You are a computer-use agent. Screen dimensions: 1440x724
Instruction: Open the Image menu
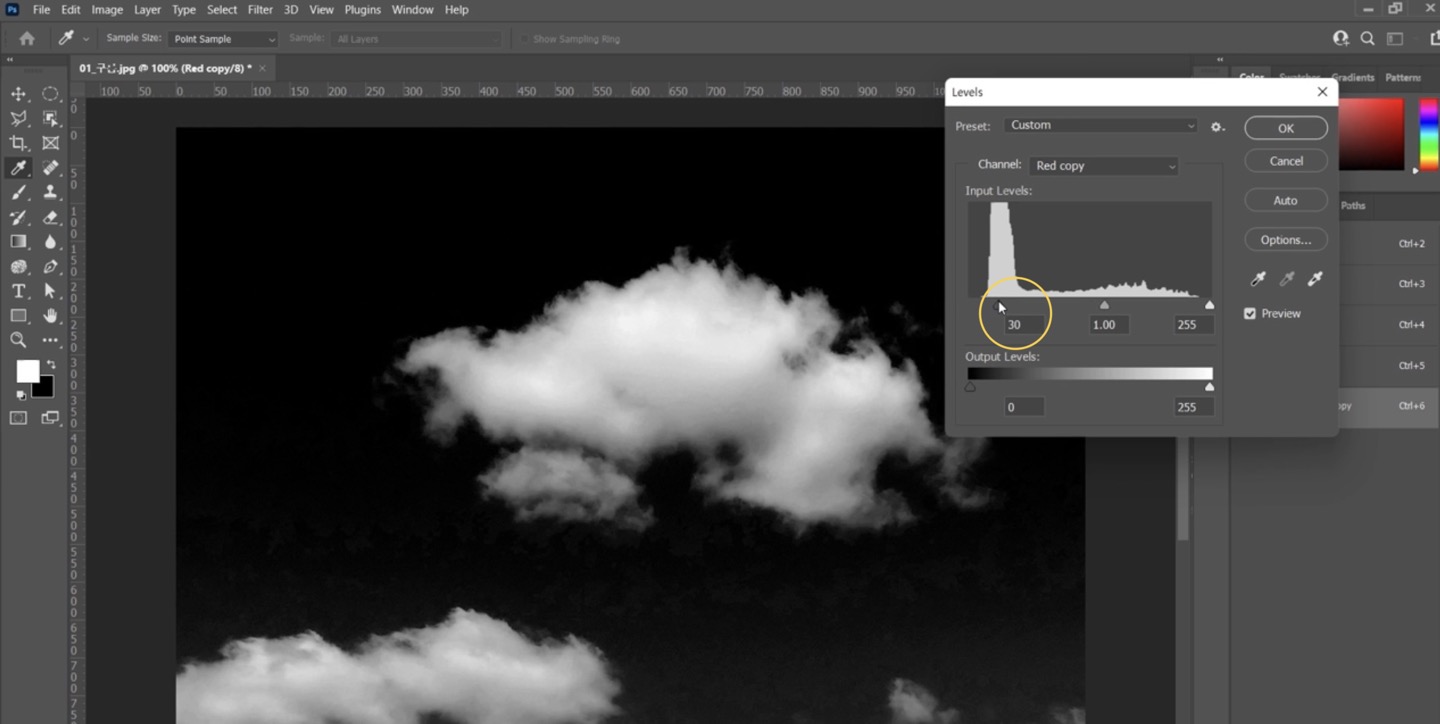pyautogui.click(x=107, y=10)
